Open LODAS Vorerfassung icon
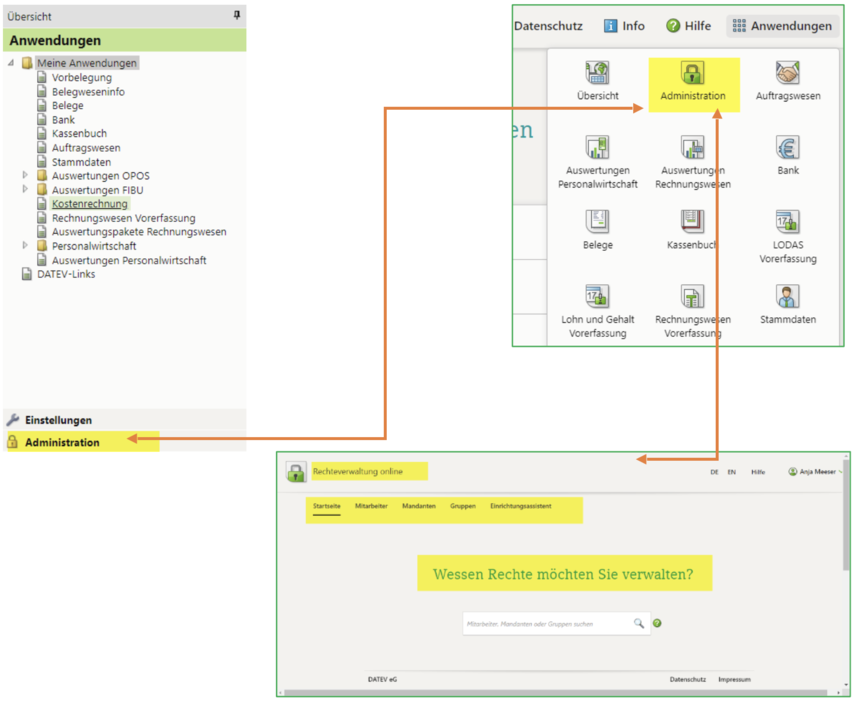Viewport: 856px width, 702px height. (x=787, y=222)
